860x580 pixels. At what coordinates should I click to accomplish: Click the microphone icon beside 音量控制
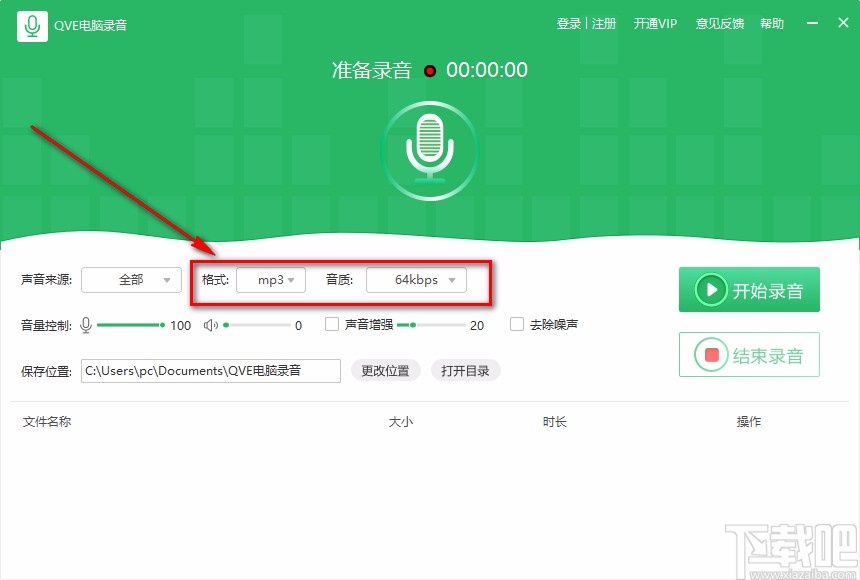85,324
